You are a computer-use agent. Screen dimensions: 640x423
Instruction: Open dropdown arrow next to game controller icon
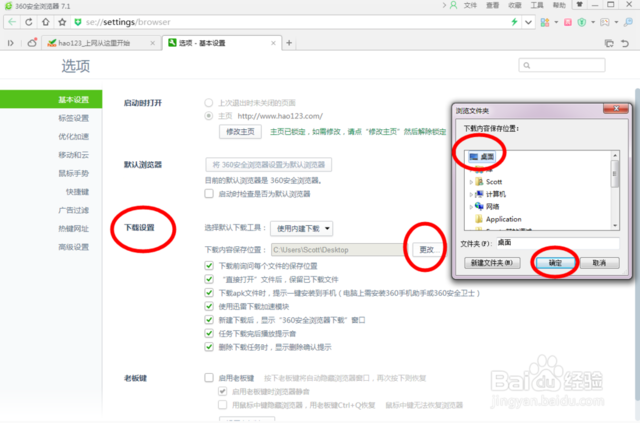(x=616, y=22)
